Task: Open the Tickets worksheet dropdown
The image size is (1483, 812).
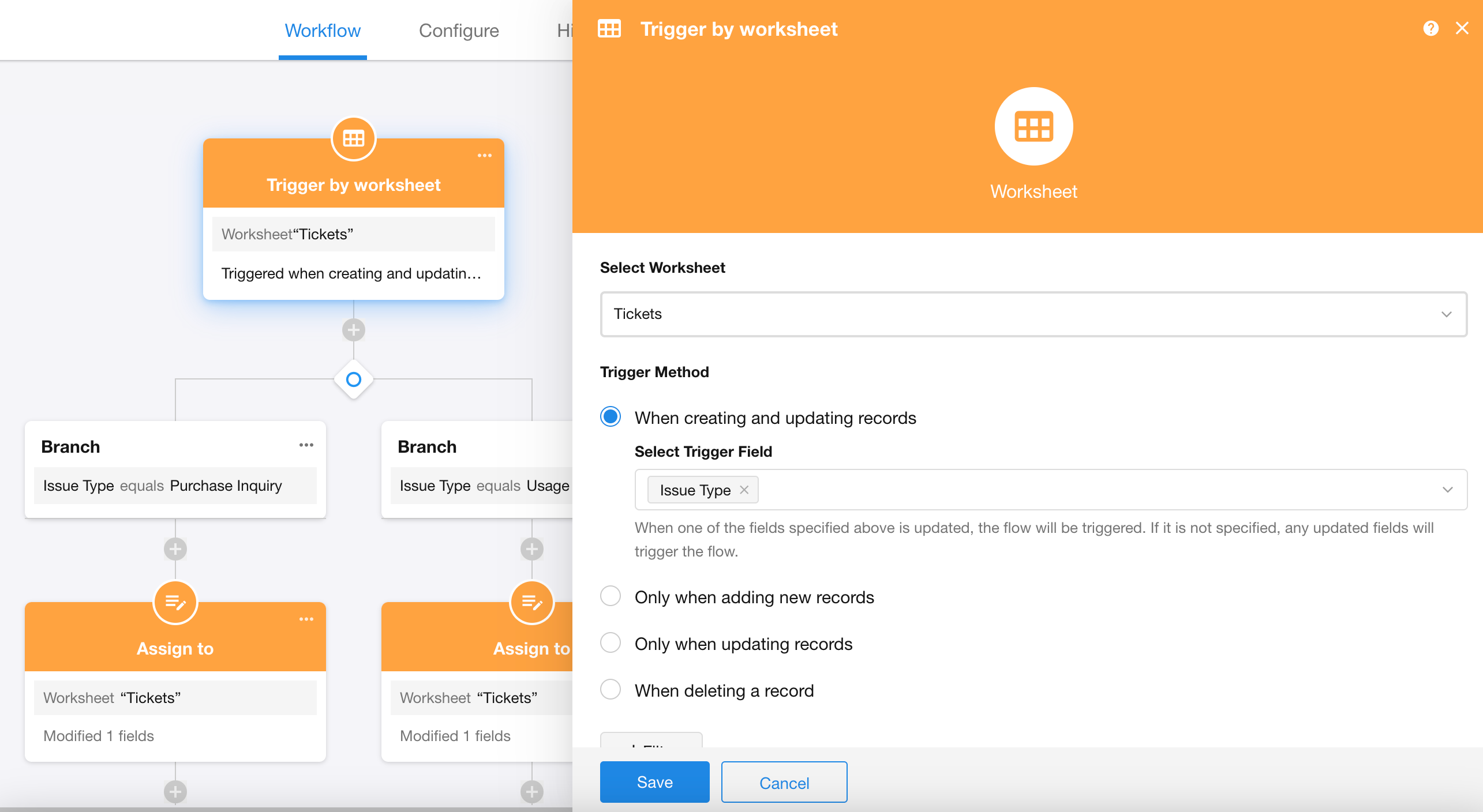Action: coord(1033,314)
